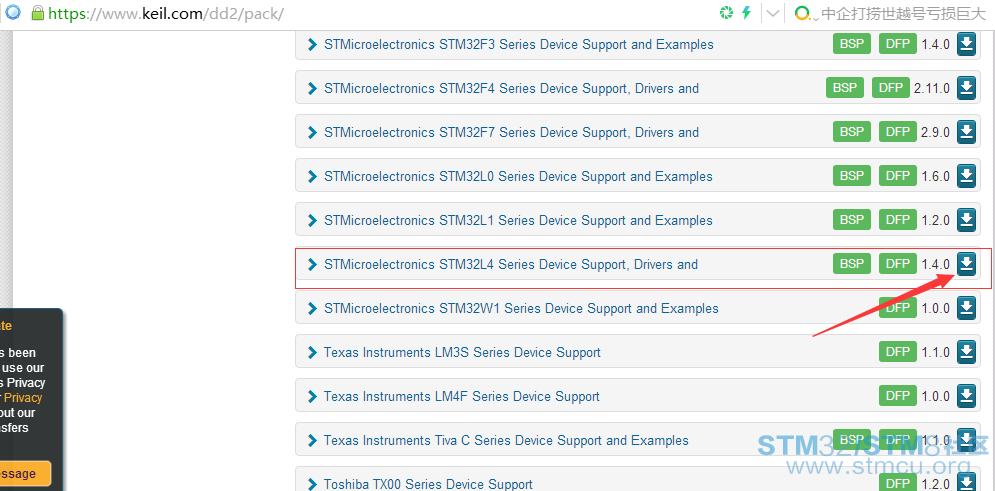Image resolution: width=995 pixels, height=491 pixels.
Task: Click DFP badge on LM3S row
Action: (x=898, y=351)
